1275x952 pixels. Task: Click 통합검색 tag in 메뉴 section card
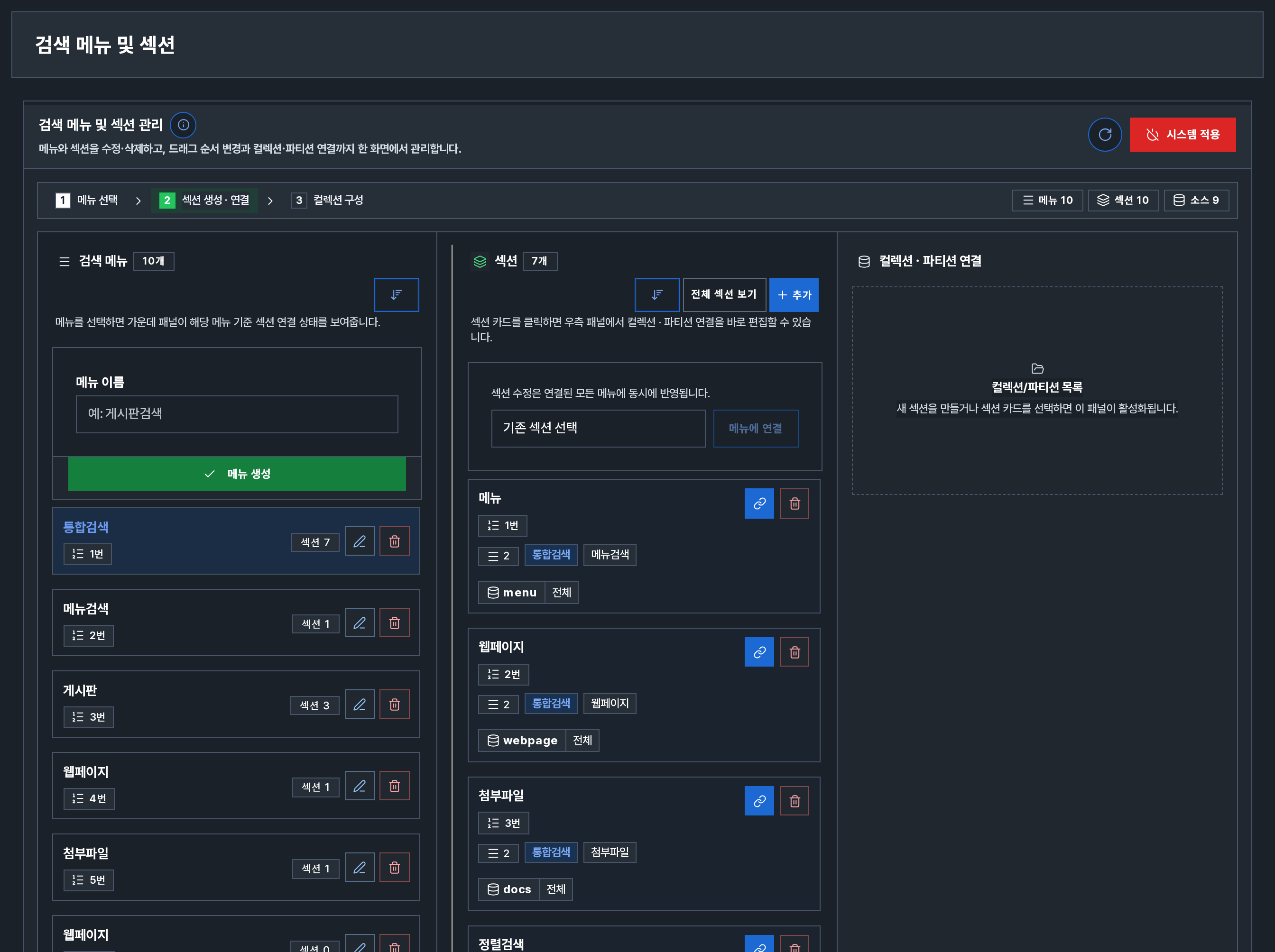point(551,555)
